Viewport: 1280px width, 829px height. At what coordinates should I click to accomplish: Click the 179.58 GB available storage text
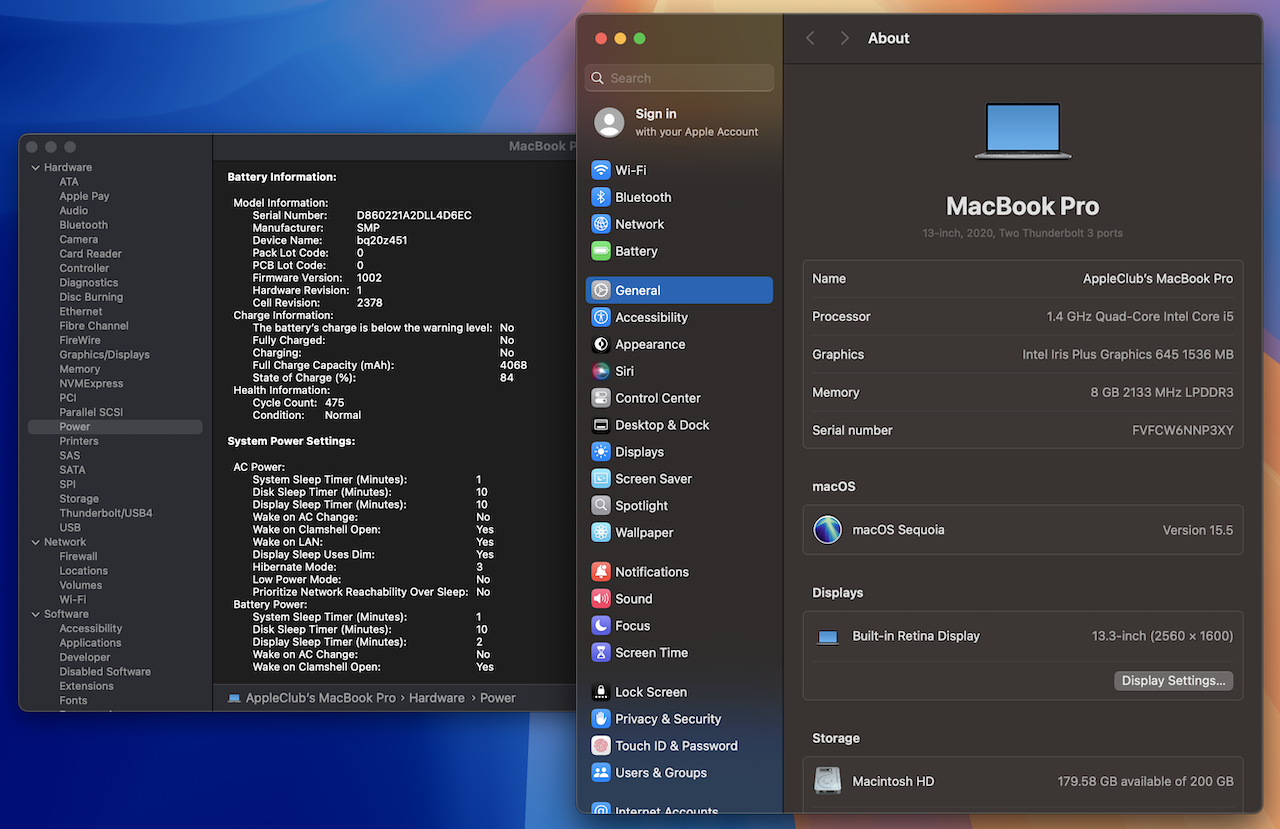(1146, 782)
